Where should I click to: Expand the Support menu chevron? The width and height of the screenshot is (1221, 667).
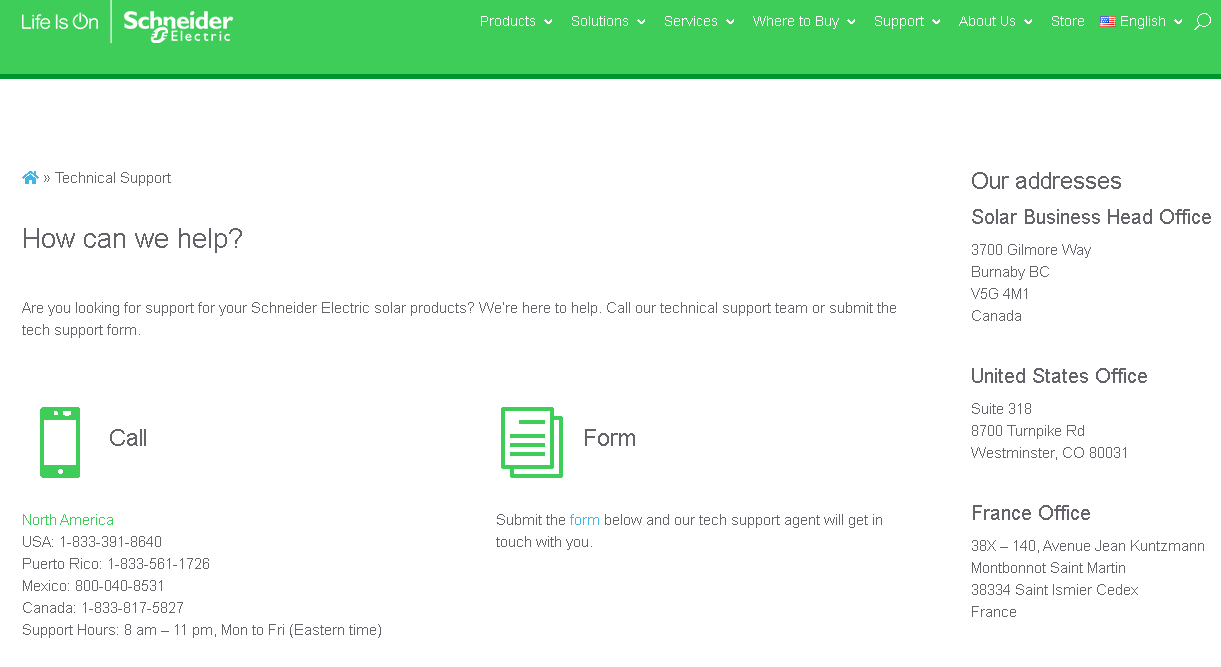(936, 22)
